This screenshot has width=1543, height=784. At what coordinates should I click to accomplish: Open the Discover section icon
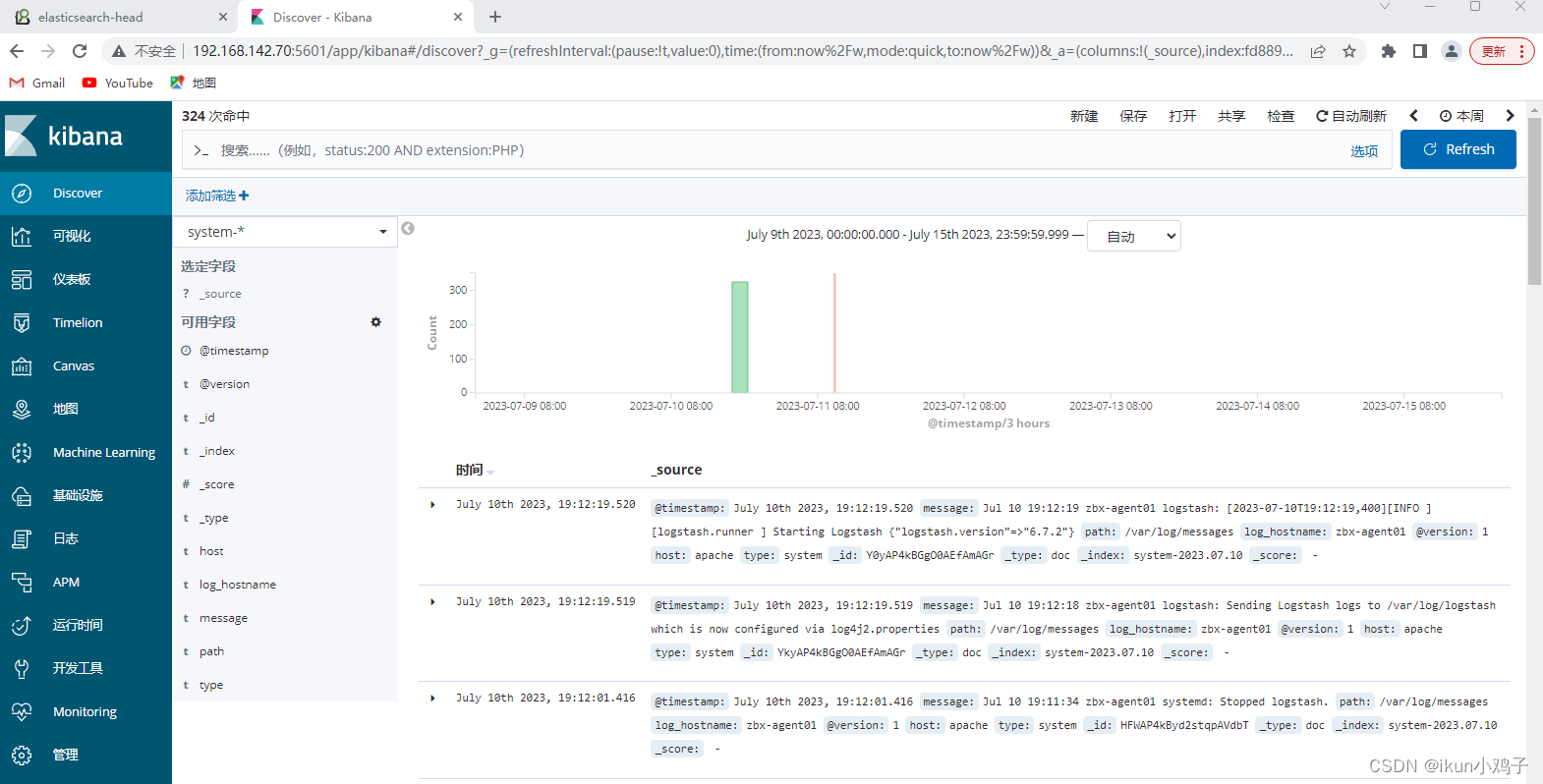pyautogui.click(x=22, y=194)
